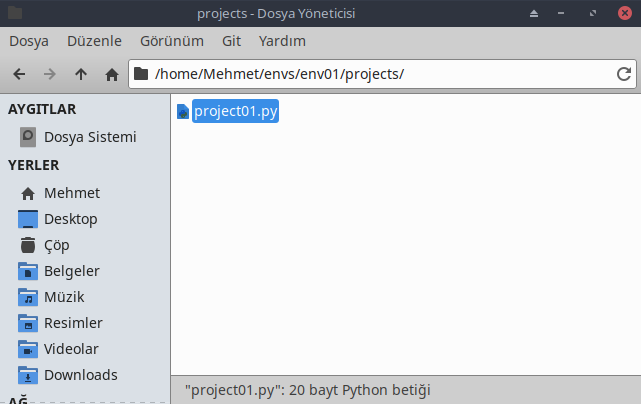This screenshot has width=641, height=404.
Task: Click the keep-above eject-like titlebar button
Action: (534, 13)
